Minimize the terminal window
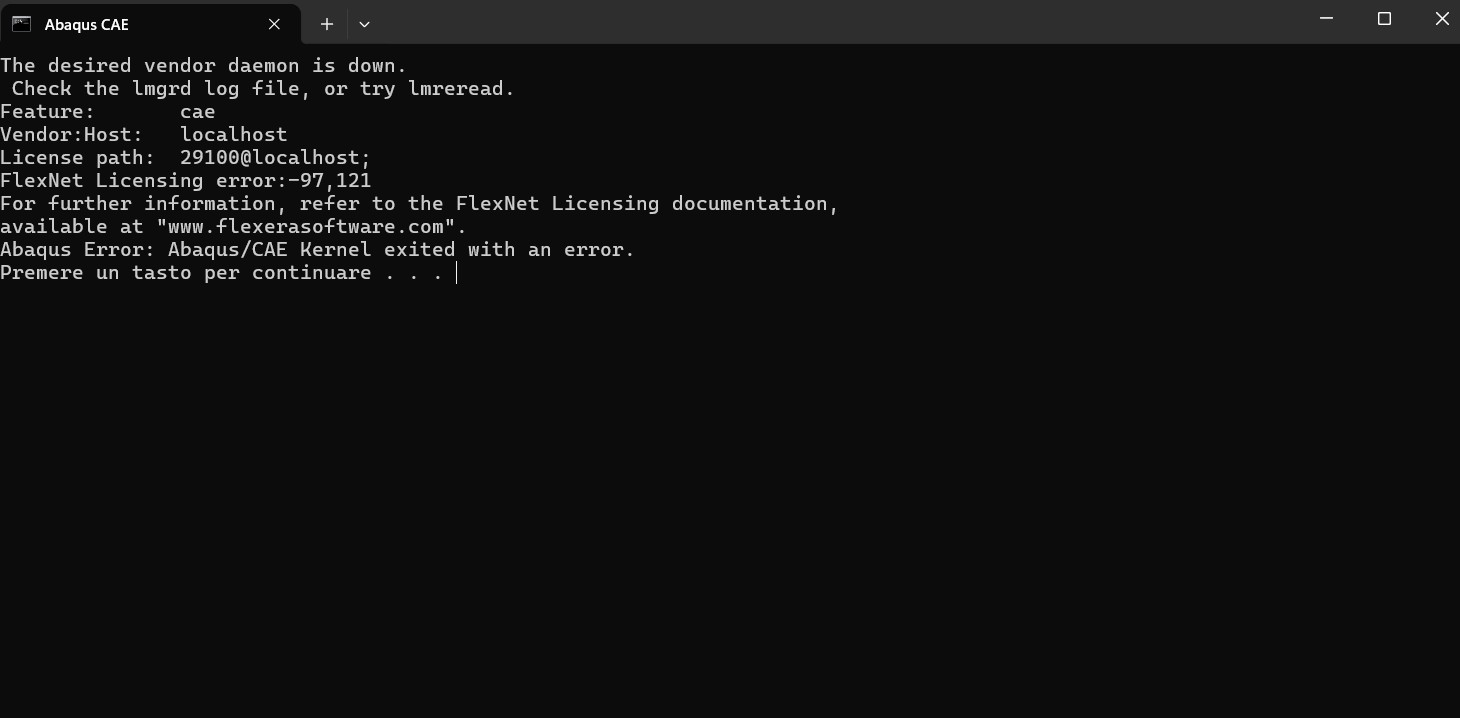The width and height of the screenshot is (1460, 718). coord(1327,19)
